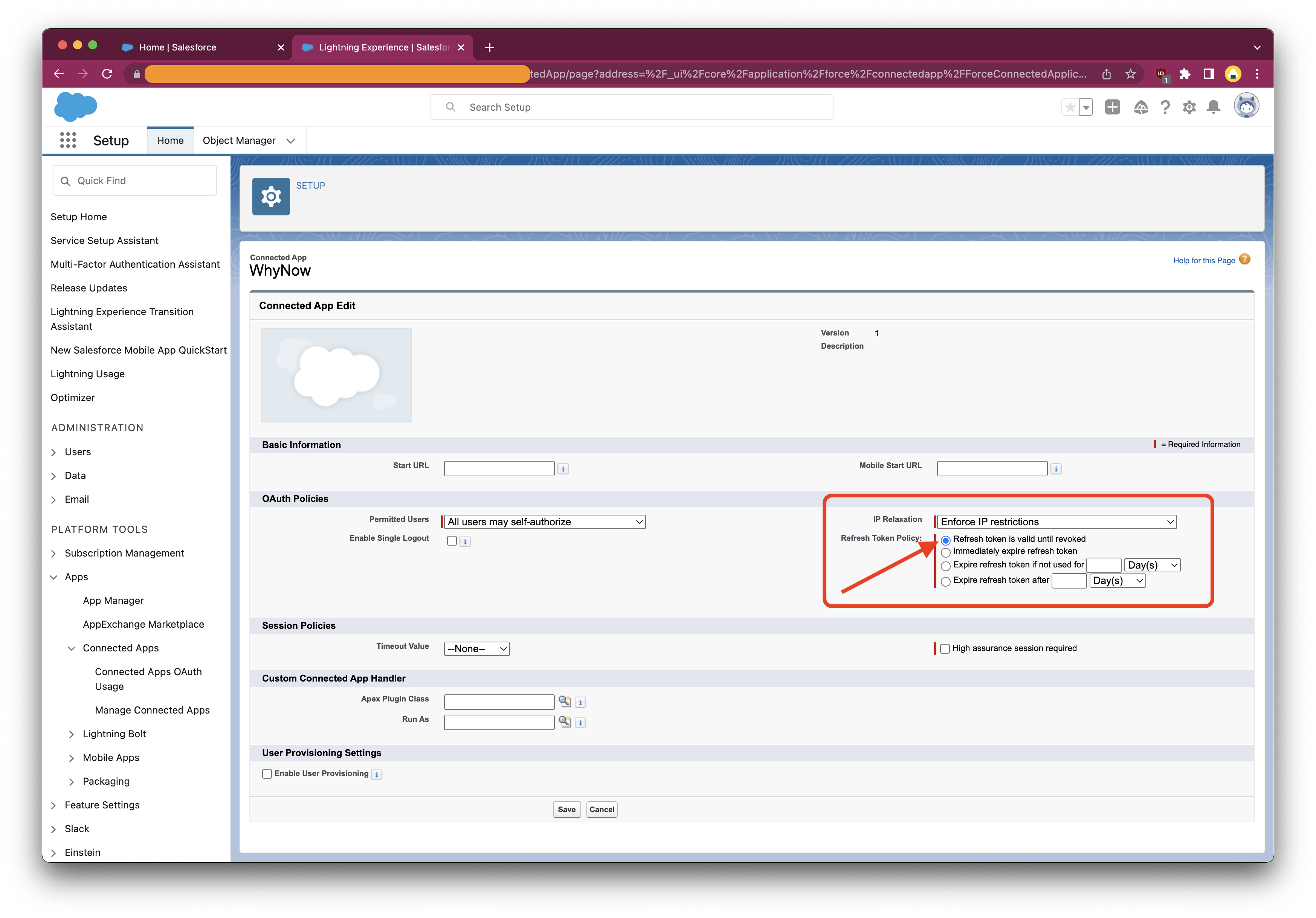Open the Day(s) unit dropdown for unused token expiry
The height and width of the screenshot is (918, 1316).
click(1152, 566)
